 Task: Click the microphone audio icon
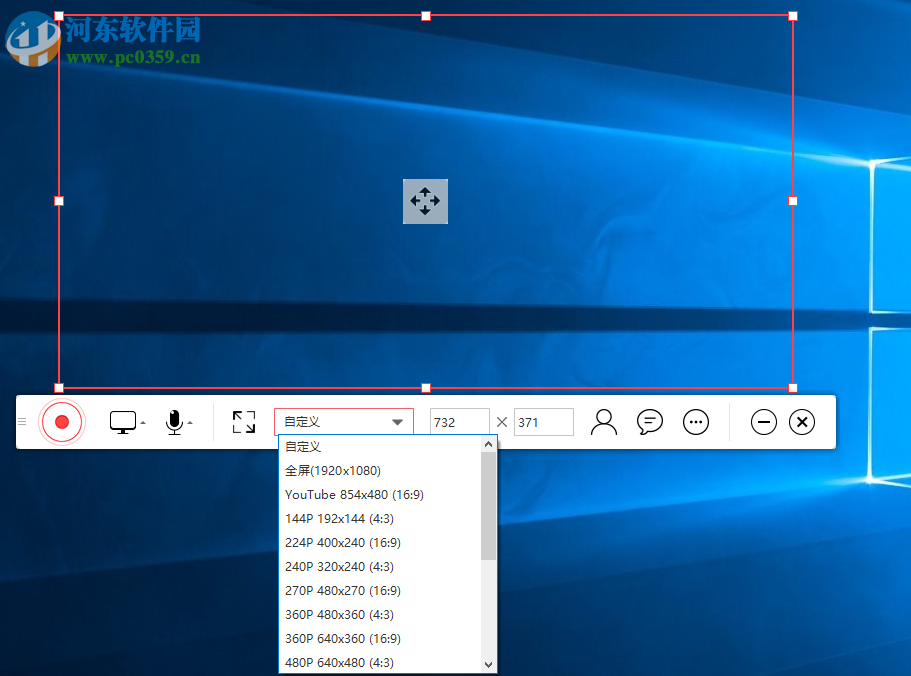pyautogui.click(x=174, y=421)
